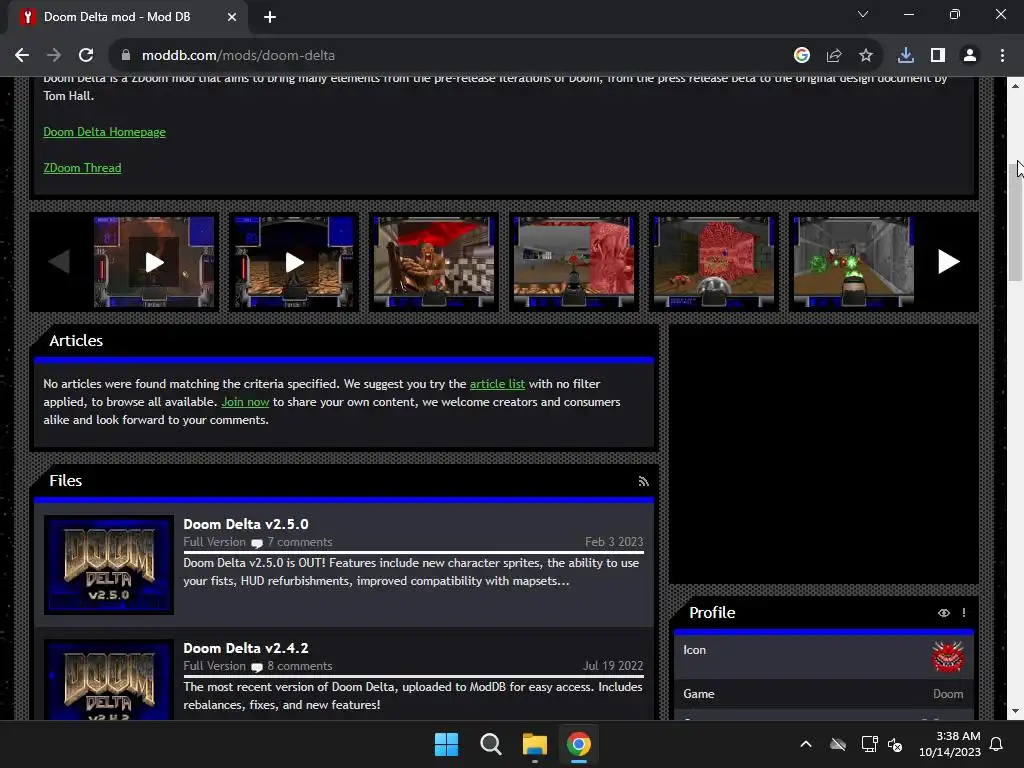Open clock showing 3:38 AM 10/14/2023
Screen dimensions: 1024x768
(x=950, y=744)
